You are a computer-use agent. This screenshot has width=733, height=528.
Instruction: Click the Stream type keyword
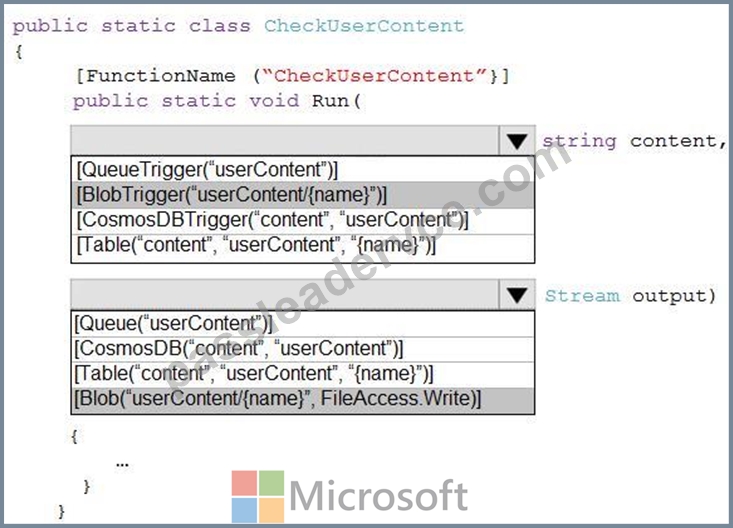click(582, 296)
